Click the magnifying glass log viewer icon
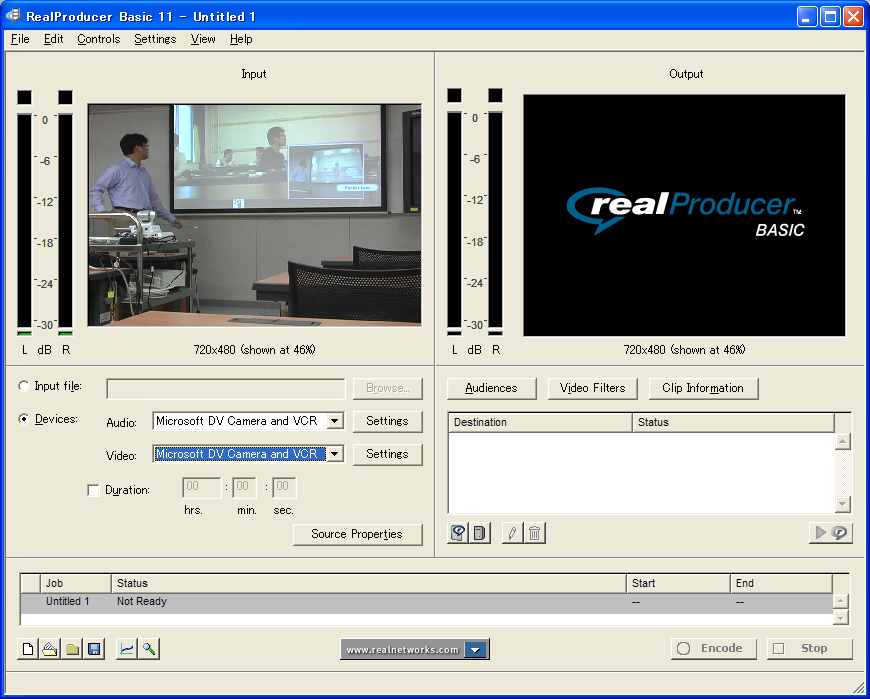Screen dimensions: 870x699 [149, 649]
